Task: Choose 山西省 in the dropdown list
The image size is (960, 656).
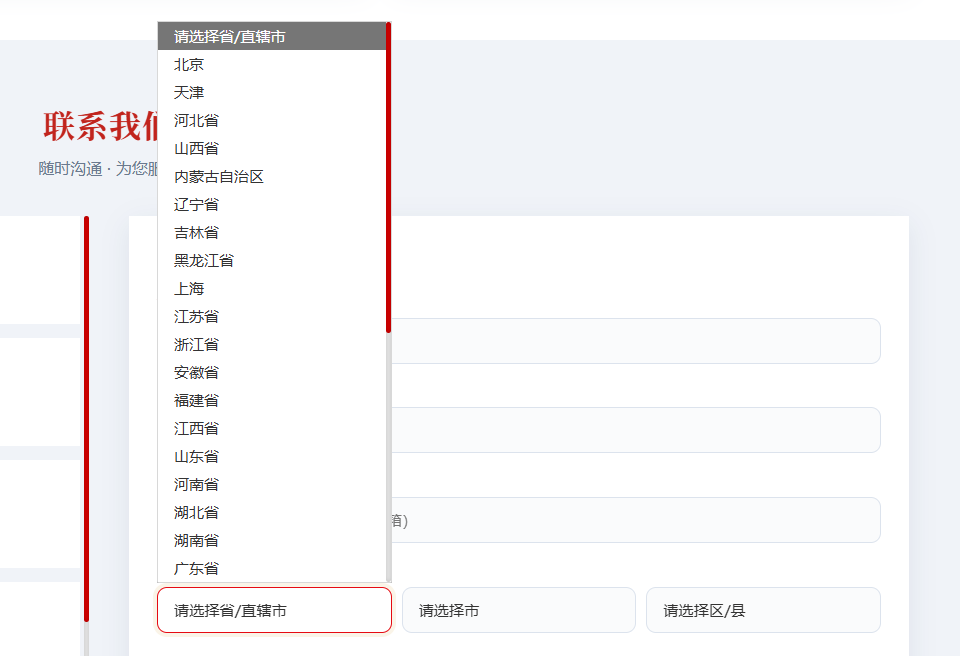Action: (272, 149)
